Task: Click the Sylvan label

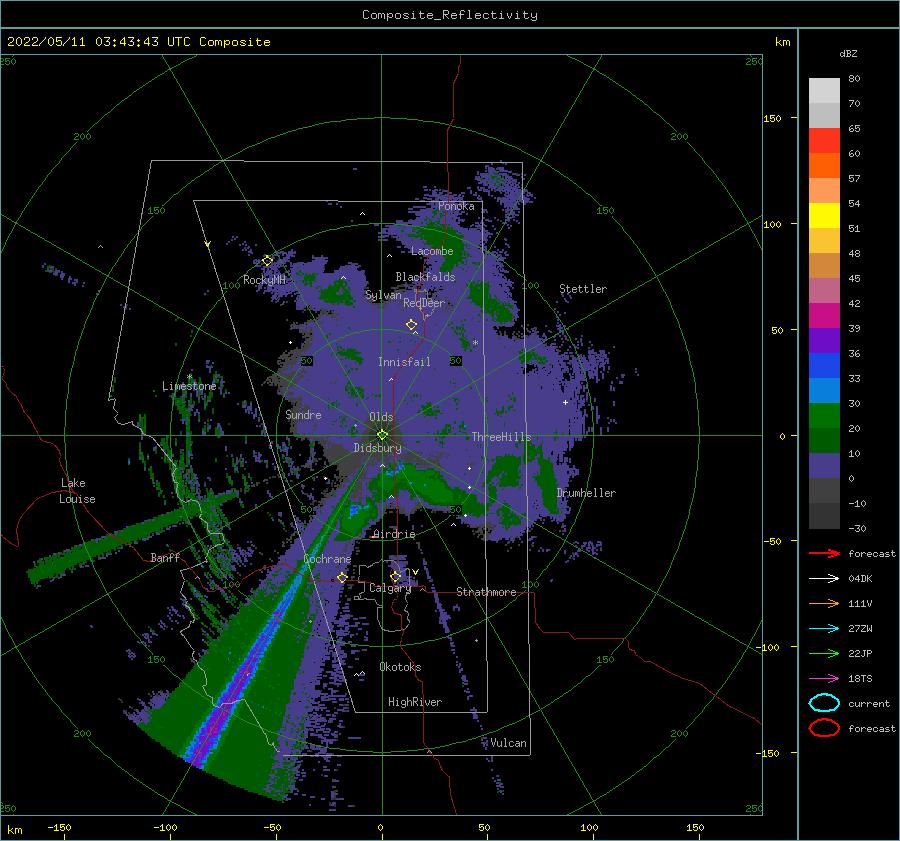Action: [x=383, y=295]
